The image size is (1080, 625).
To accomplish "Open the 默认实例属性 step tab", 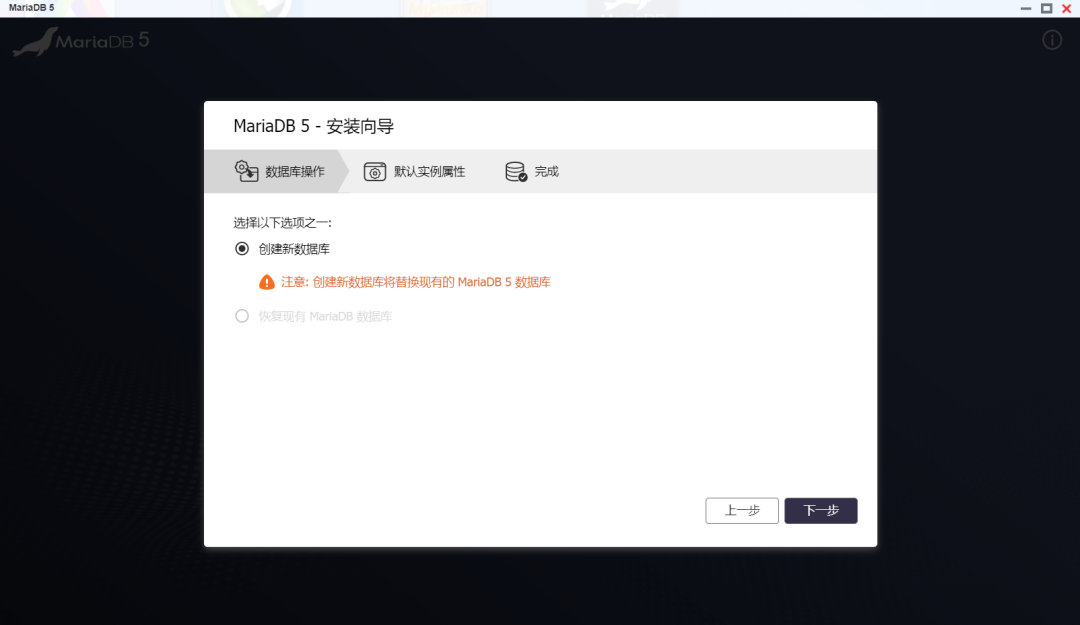I will click(x=415, y=172).
